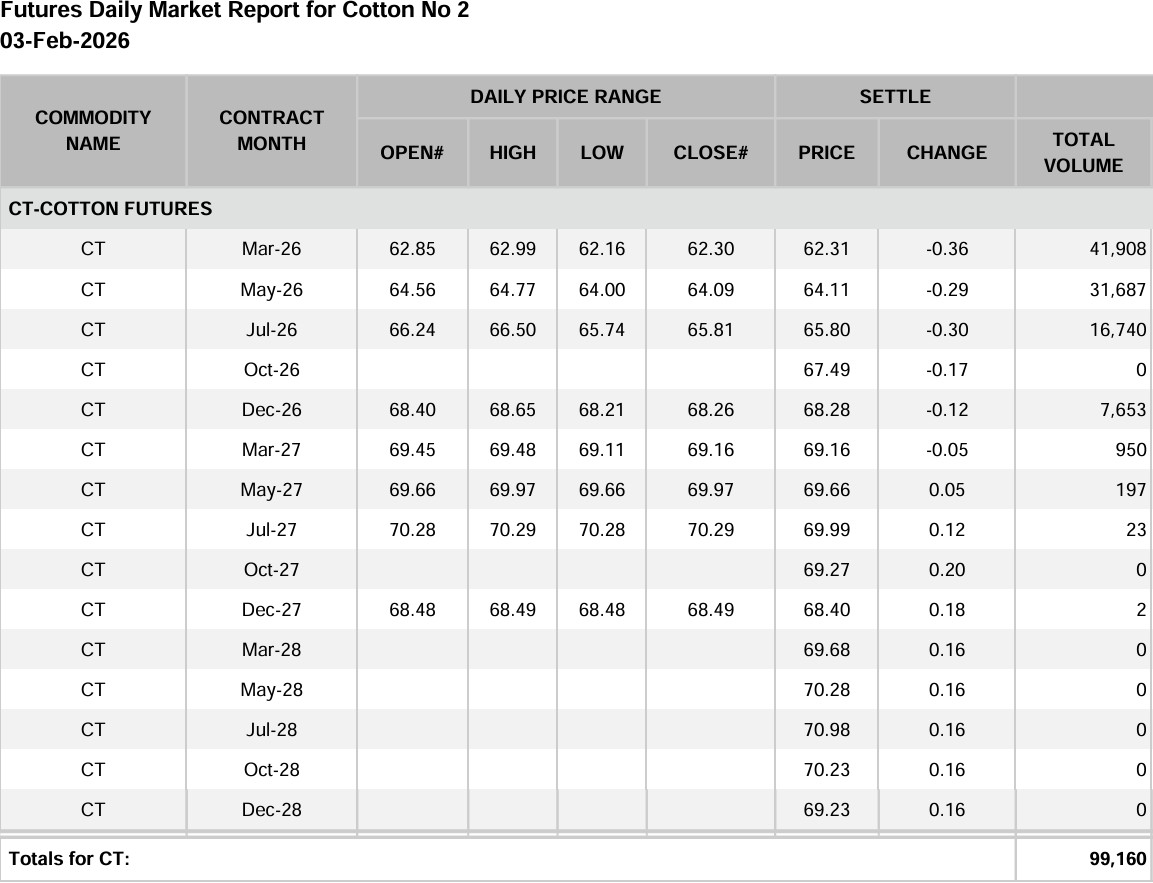Click the CONTRACT MONTH column header
Image resolution: width=1153 pixels, height=883 pixels.
271,131
